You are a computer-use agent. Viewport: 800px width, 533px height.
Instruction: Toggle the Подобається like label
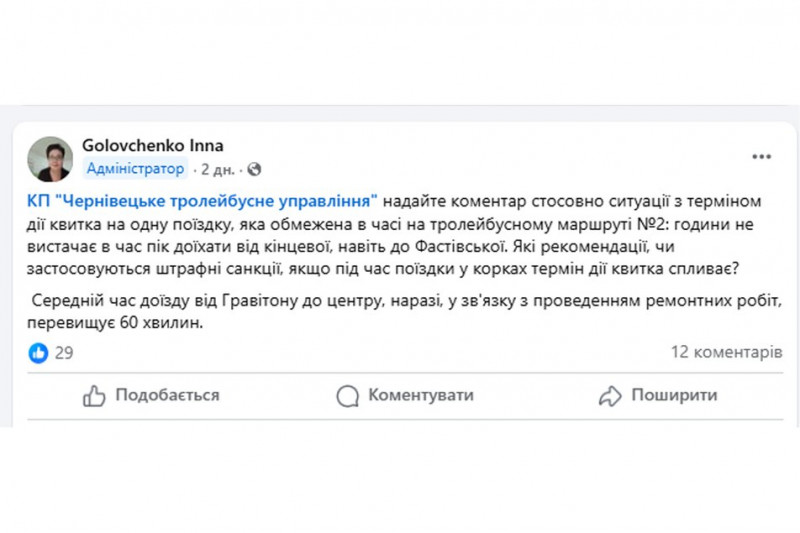pyautogui.click(x=167, y=396)
